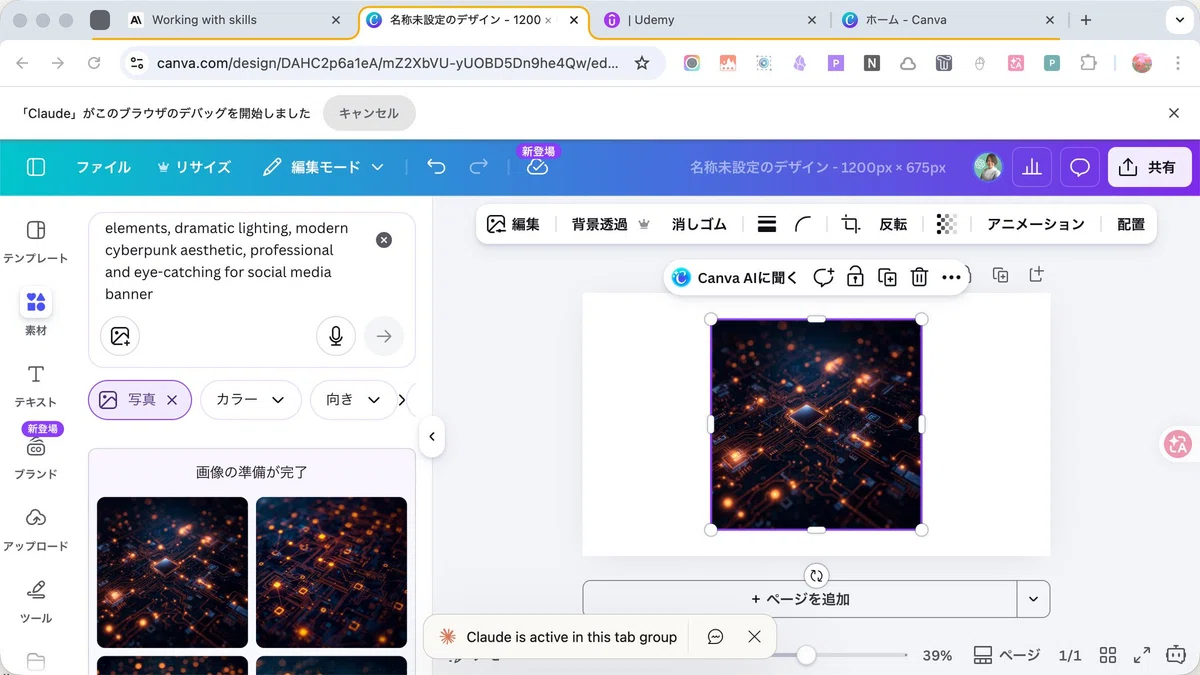Open corner rounding icon in toolbar

point(803,224)
